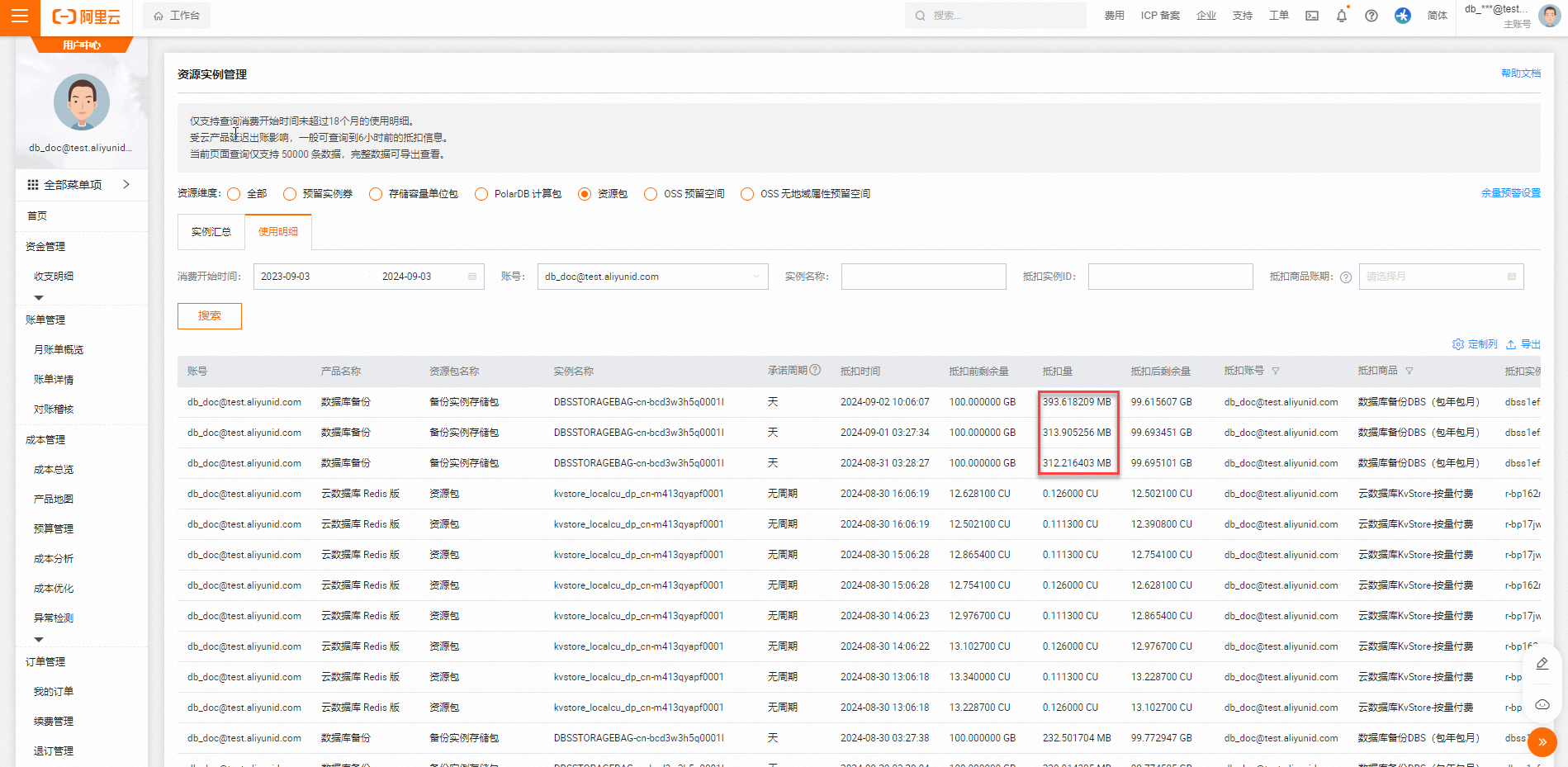Filter the 抵扣账号 column

coord(1276,372)
